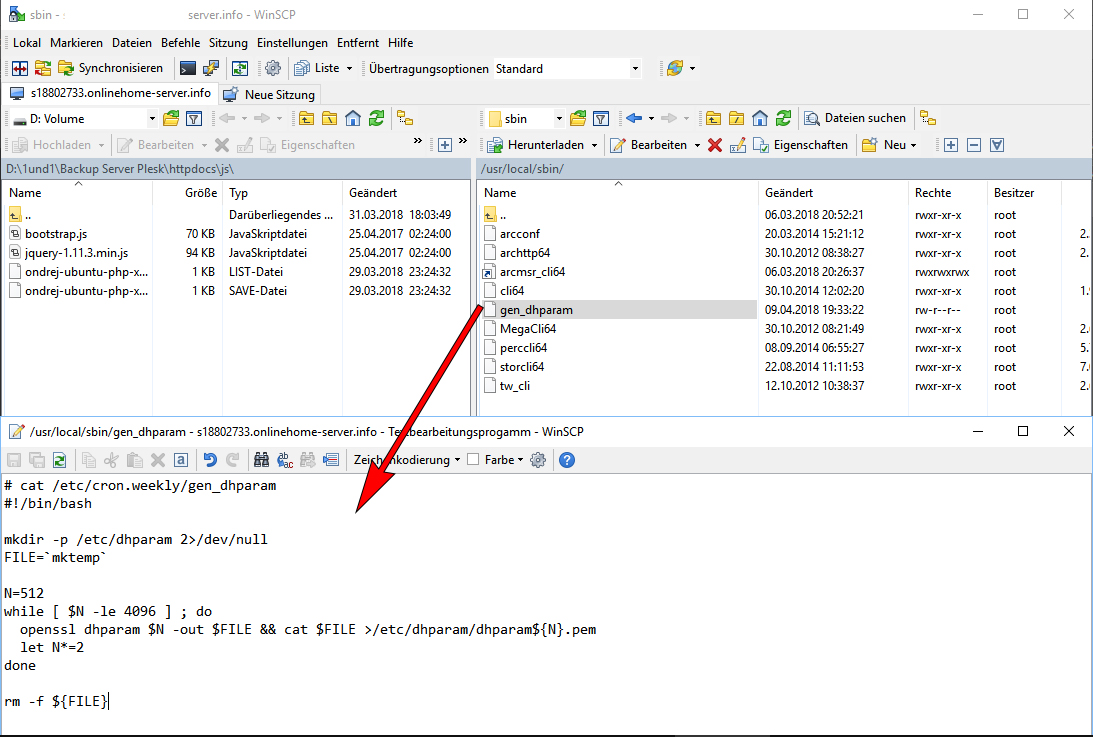This screenshot has height=737, width=1093.
Task: Reload file in the text editor
Action: point(60,460)
